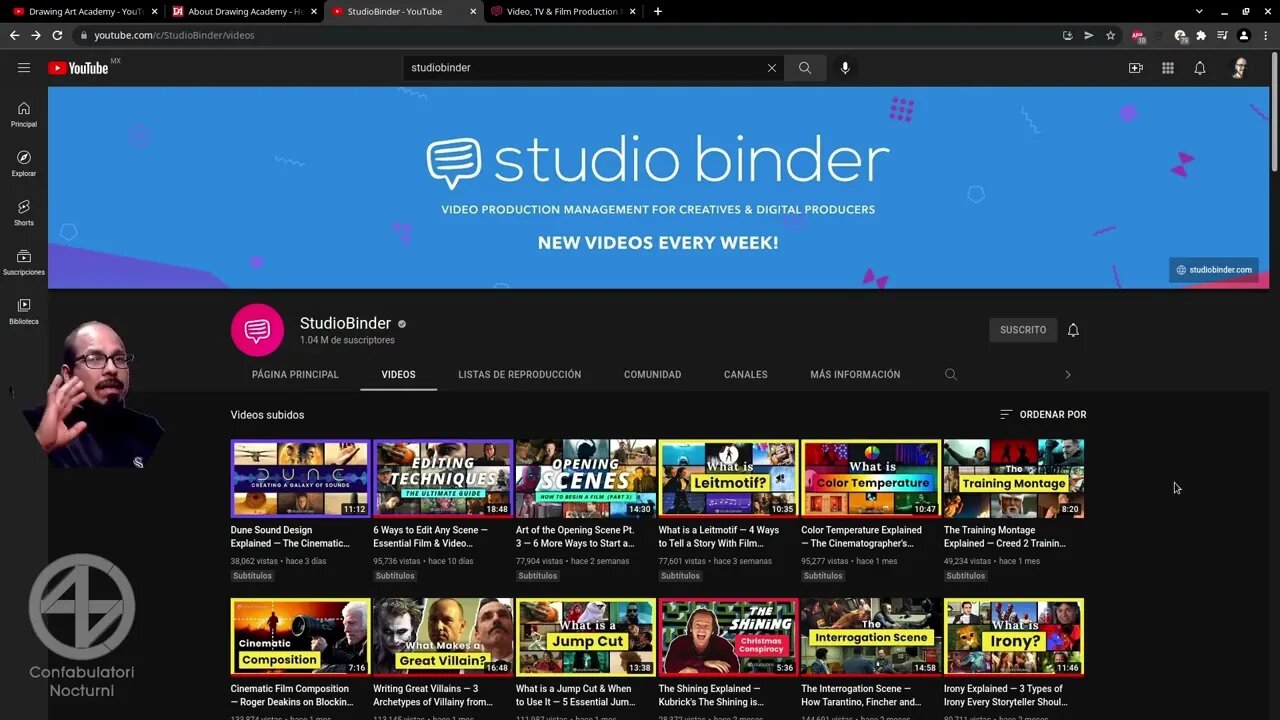The image size is (1280, 720).
Task: Play The Interrogation Scene thumbnail
Action: [871, 637]
